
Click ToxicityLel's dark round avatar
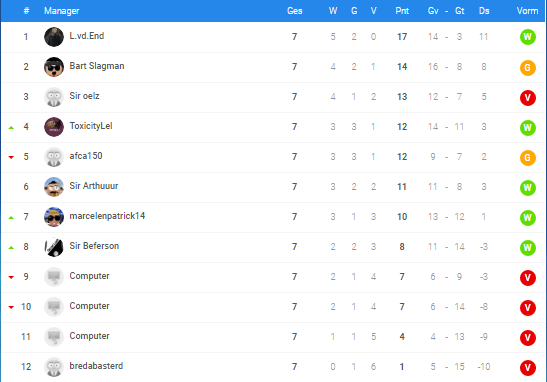click(x=54, y=127)
